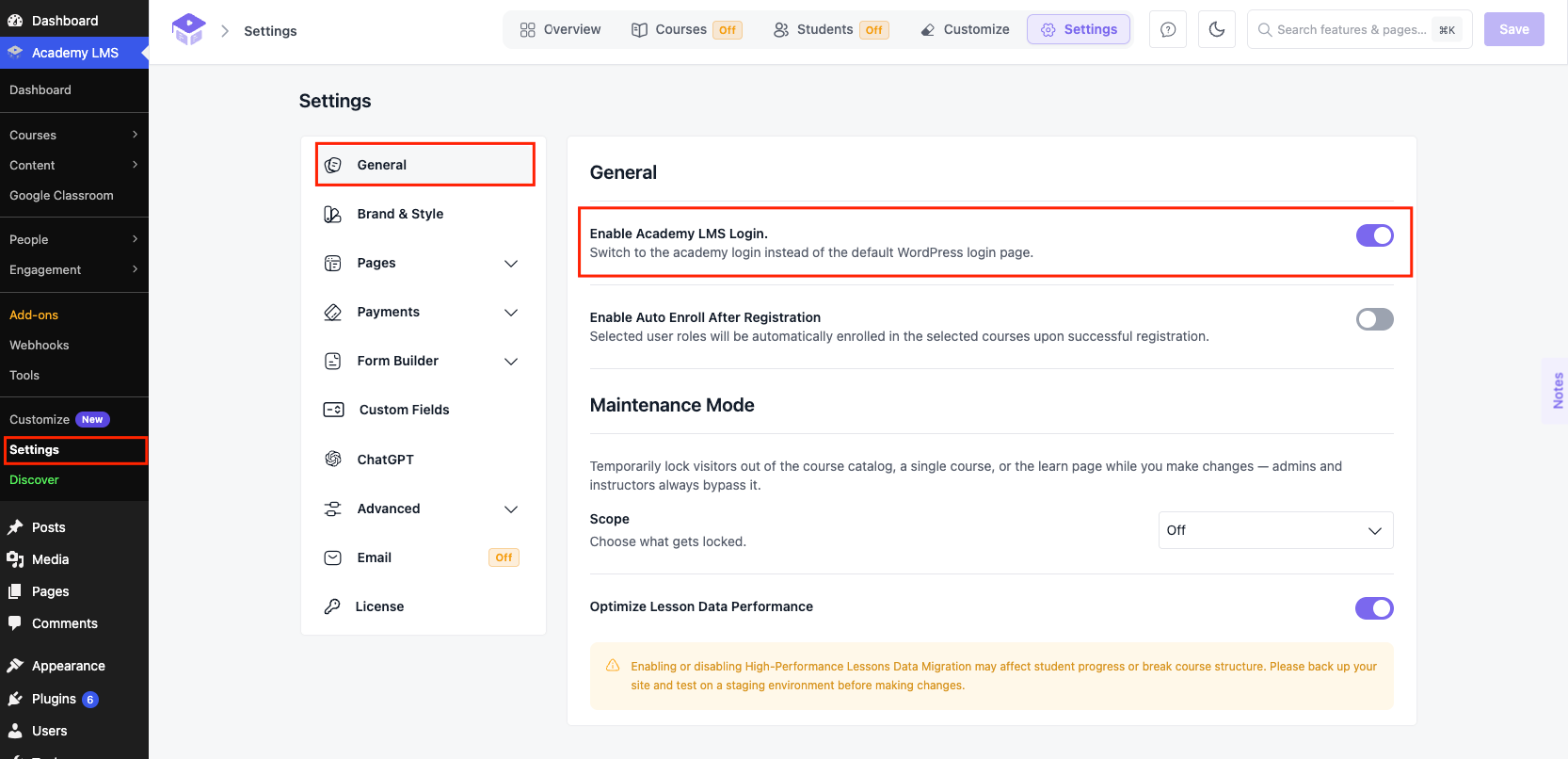Click the Payments icon
The height and width of the screenshot is (759, 1568).
click(333, 312)
